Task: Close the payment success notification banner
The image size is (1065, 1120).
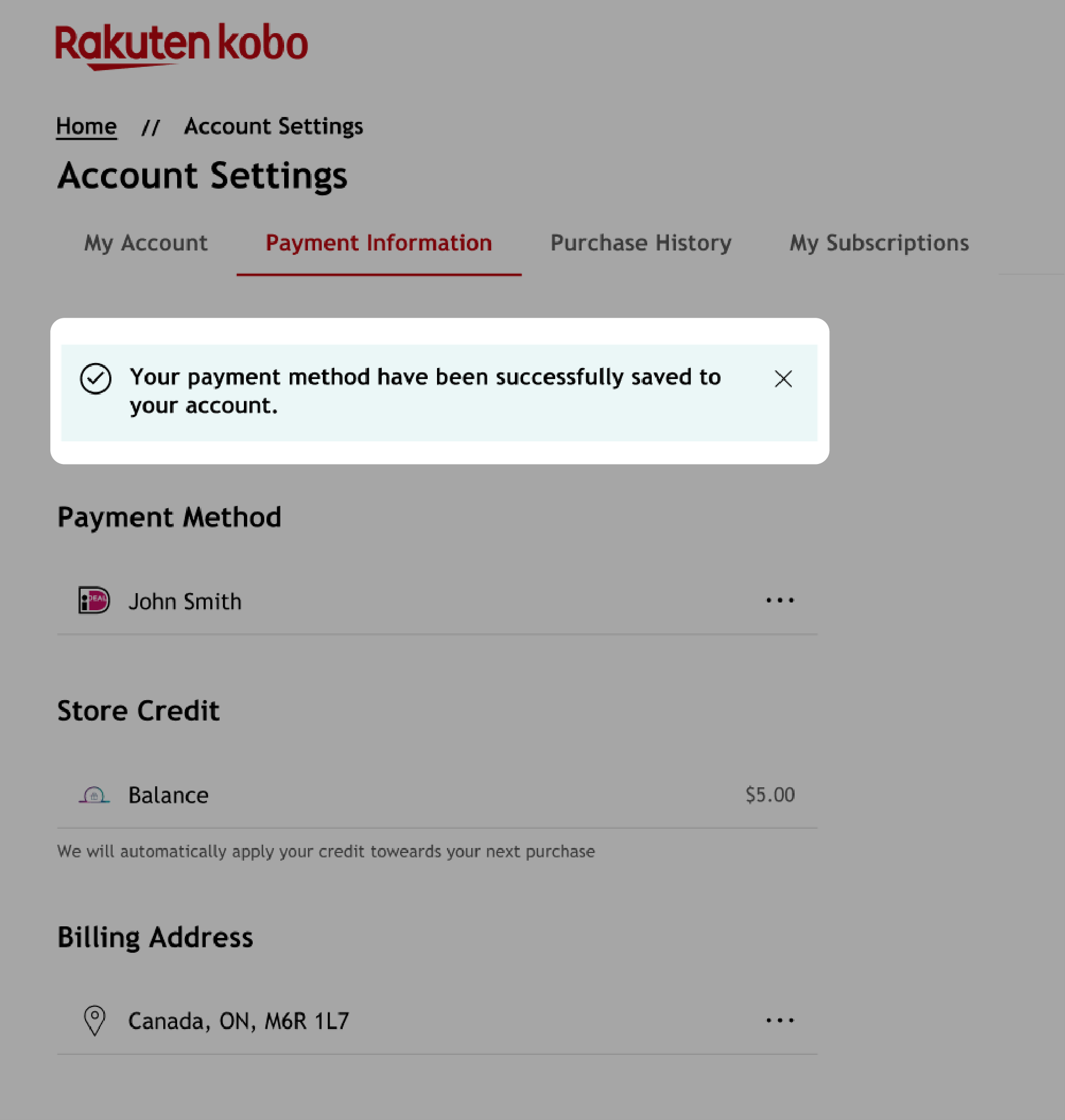Action: pos(783,378)
